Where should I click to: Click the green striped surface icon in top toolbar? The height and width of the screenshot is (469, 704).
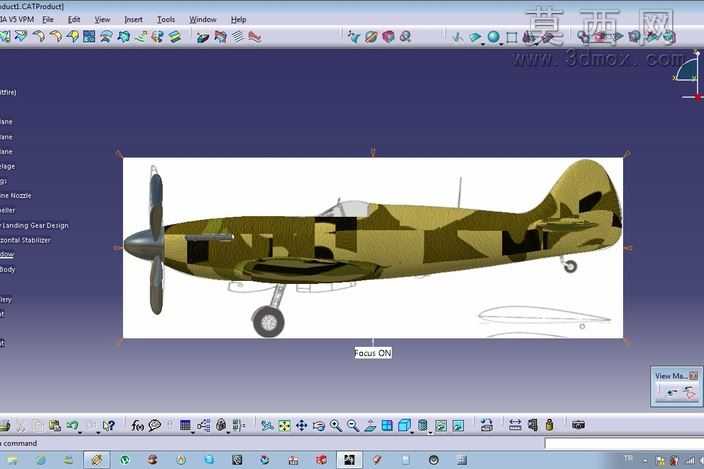point(141,36)
